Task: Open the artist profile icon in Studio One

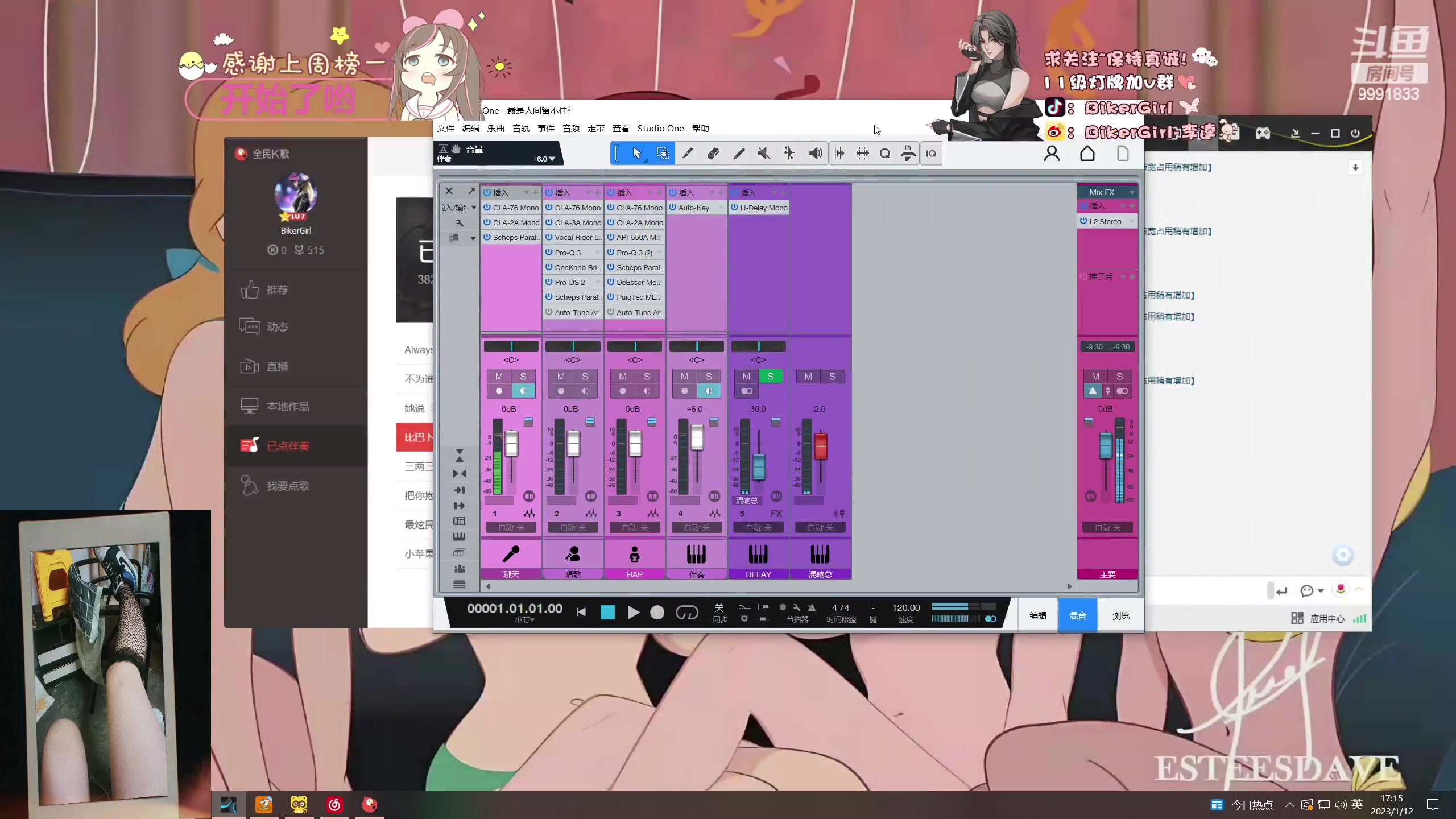Action: (x=1052, y=154)
